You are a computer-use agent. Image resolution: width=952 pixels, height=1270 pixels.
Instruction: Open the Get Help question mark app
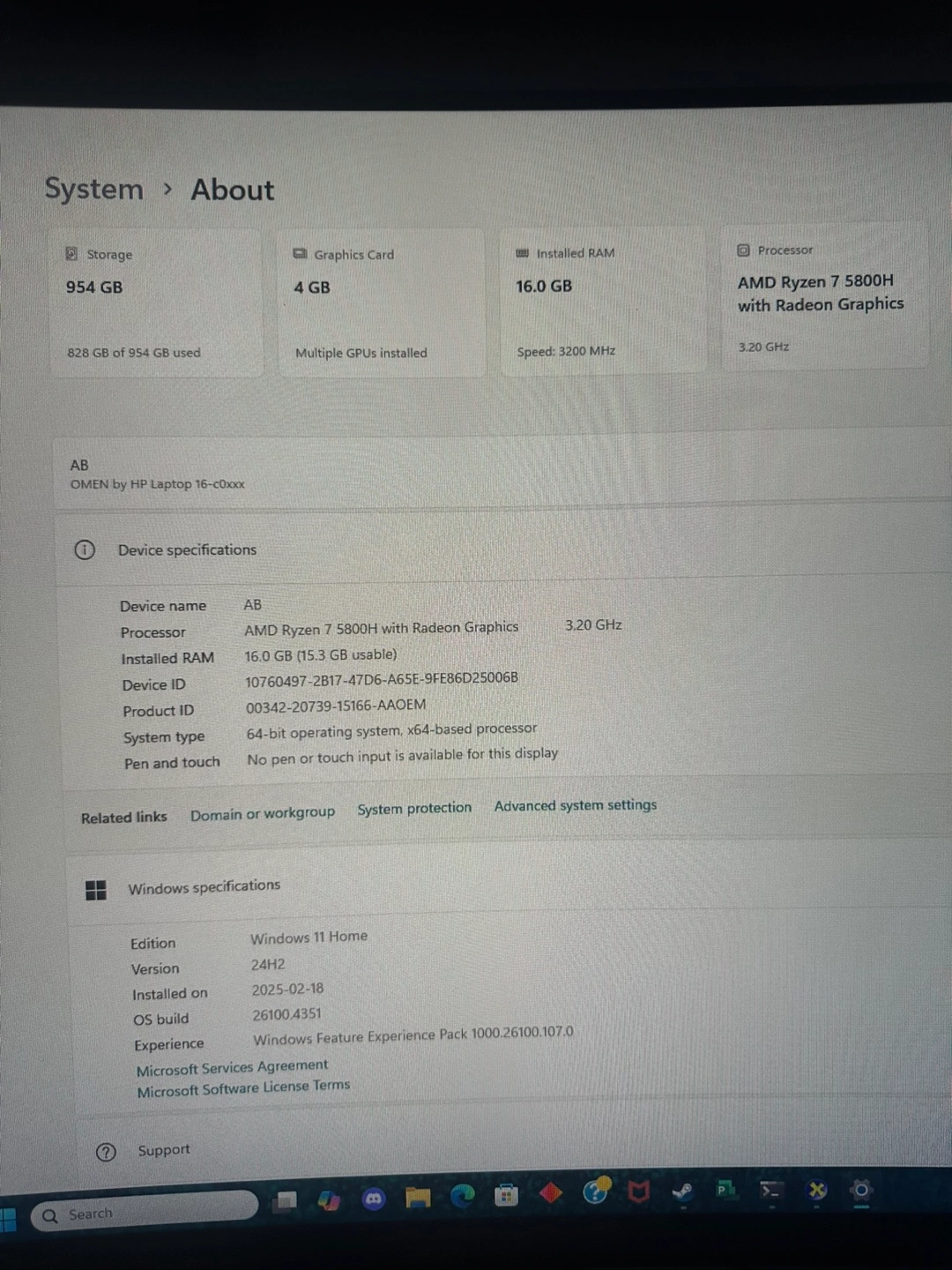click(596, 1192)
